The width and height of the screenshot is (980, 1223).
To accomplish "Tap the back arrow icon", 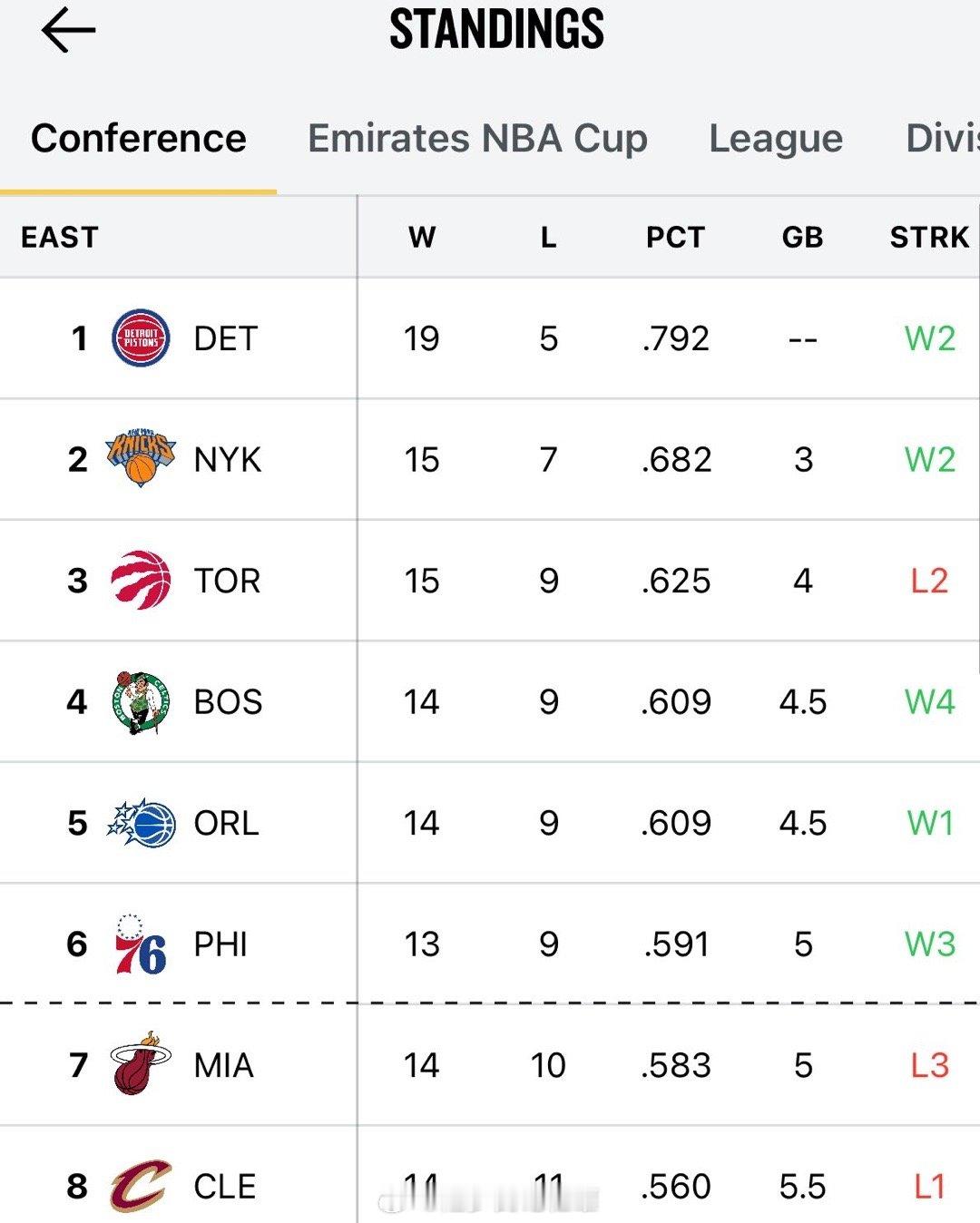I will [x=68, y=30].
